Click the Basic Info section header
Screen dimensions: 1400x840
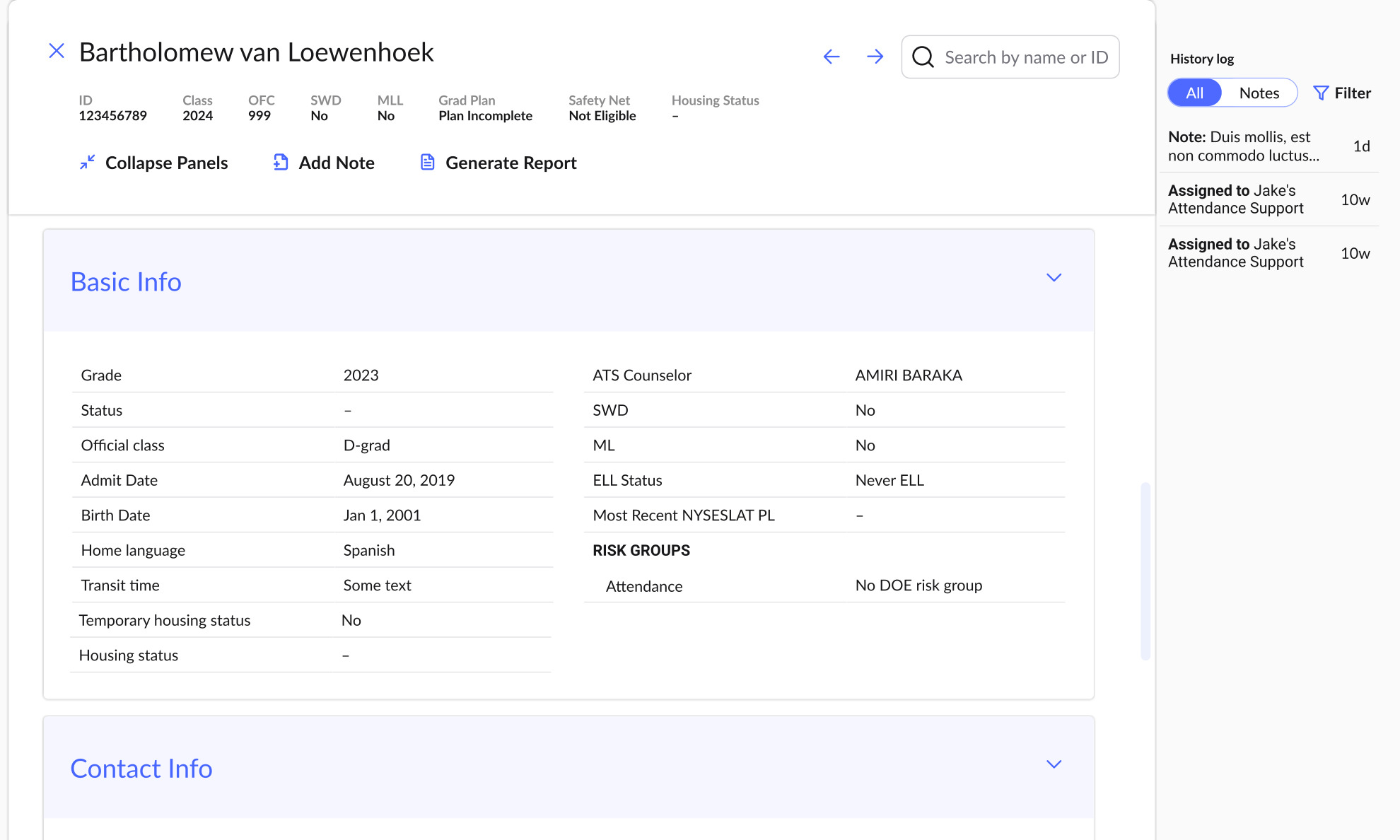[126, 281]
